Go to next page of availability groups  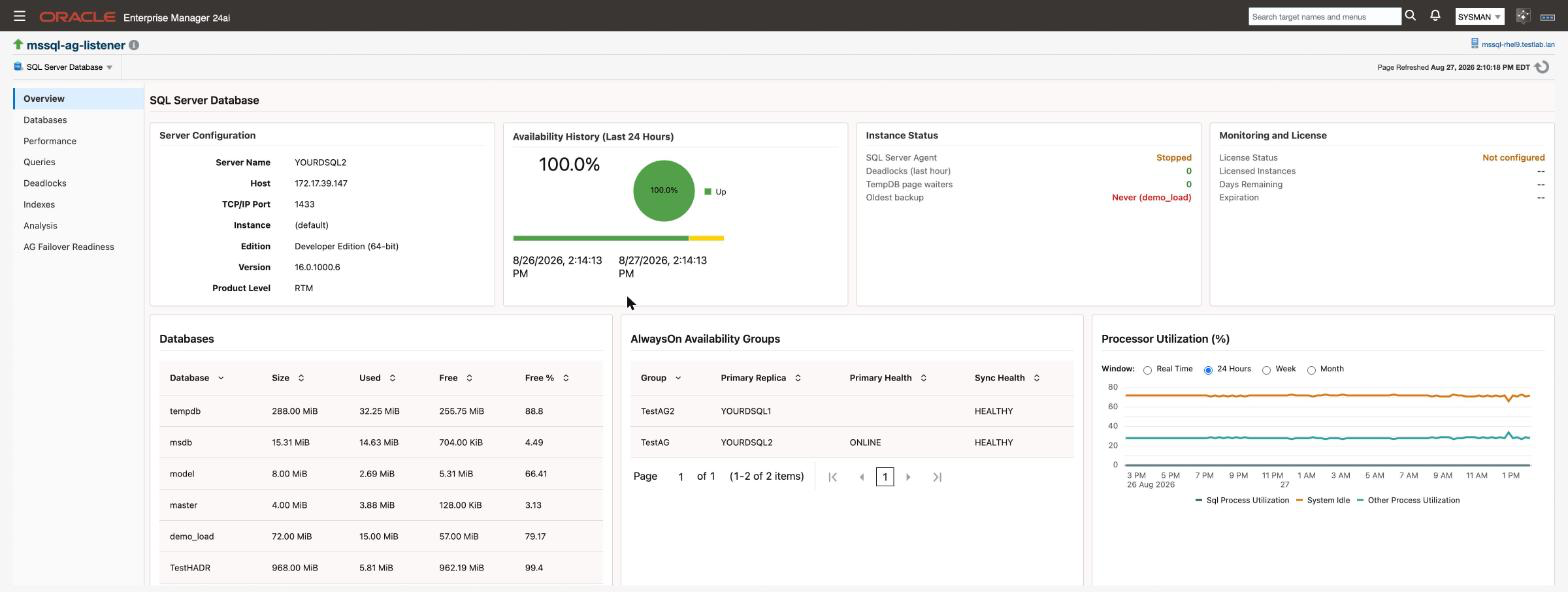(908, 477)
